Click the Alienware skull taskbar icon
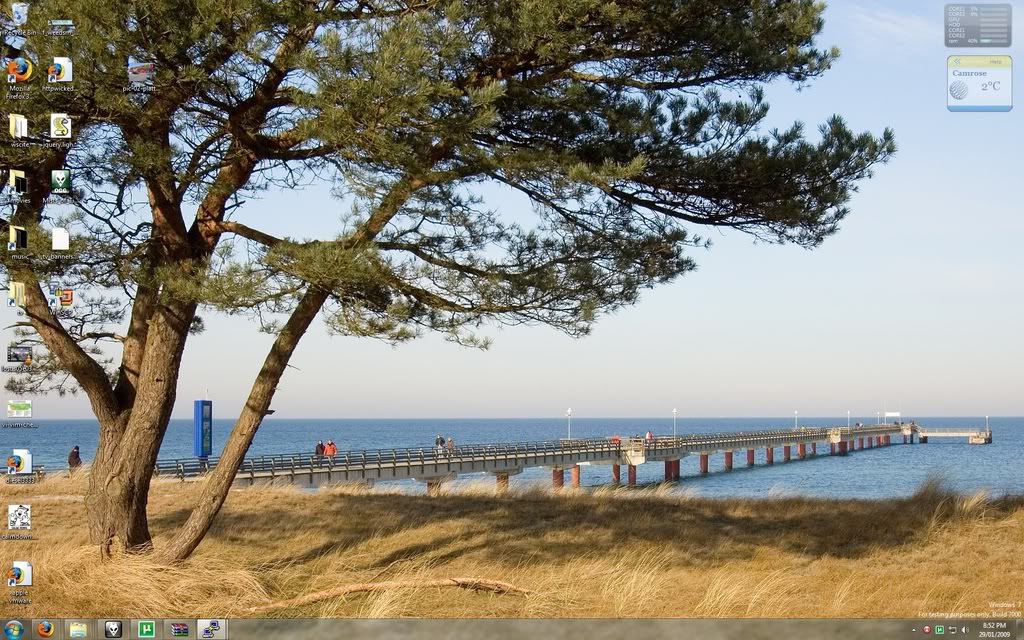Image resolution: width=1024 pixels, height=640 pixels. 112,629
